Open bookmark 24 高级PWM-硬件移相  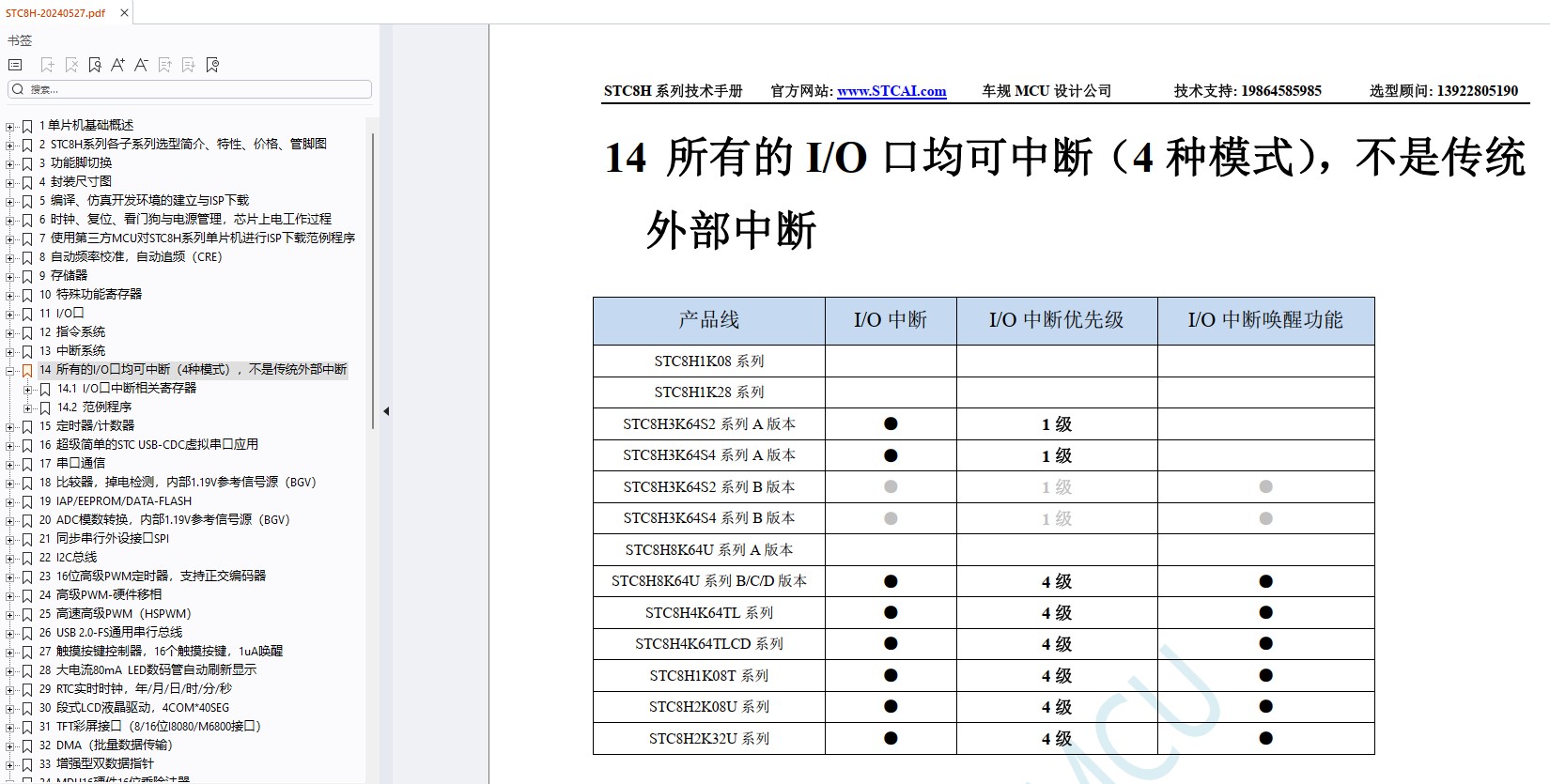tap(100, 594)
